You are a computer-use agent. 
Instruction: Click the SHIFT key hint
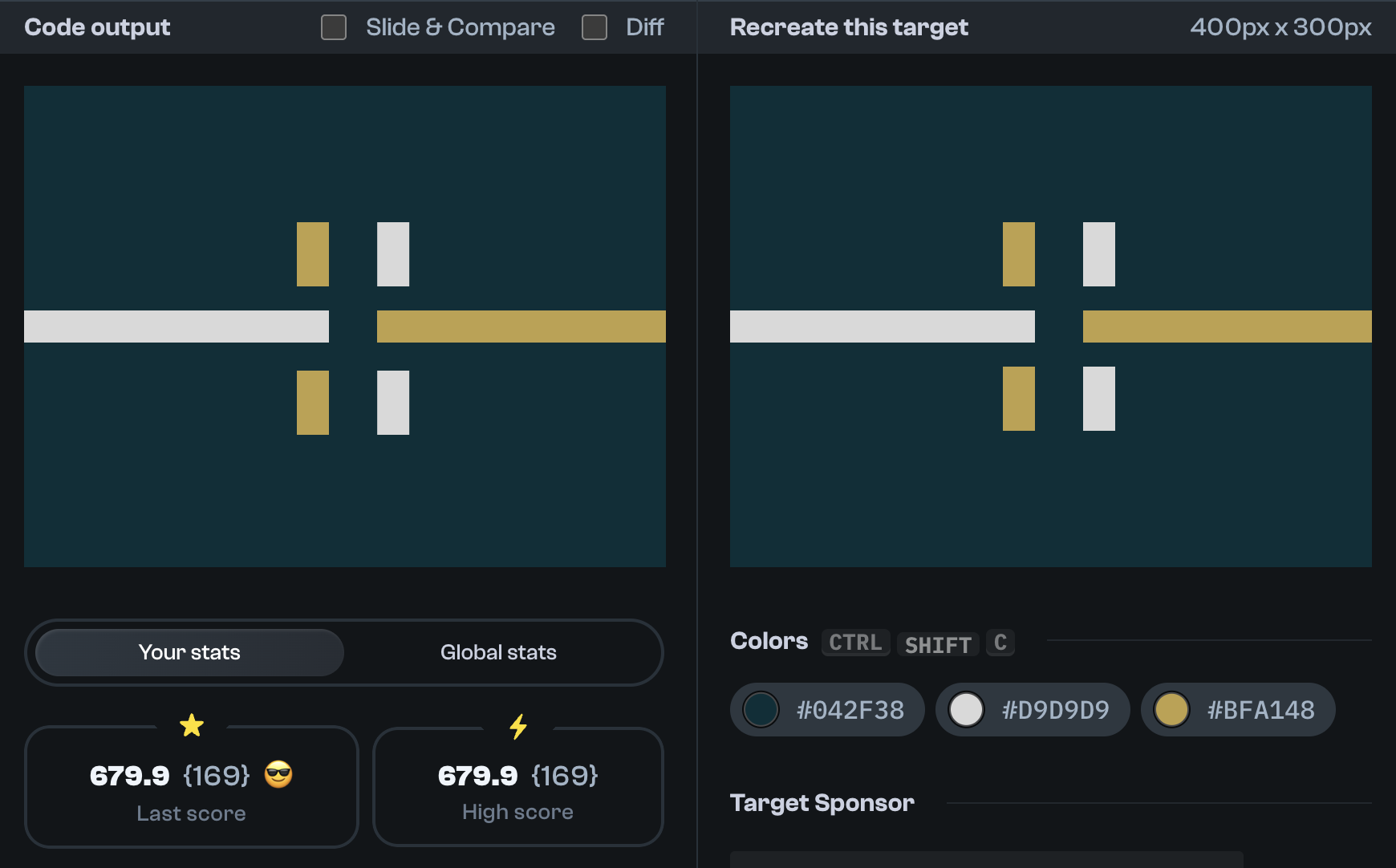(x=938, y=644)
